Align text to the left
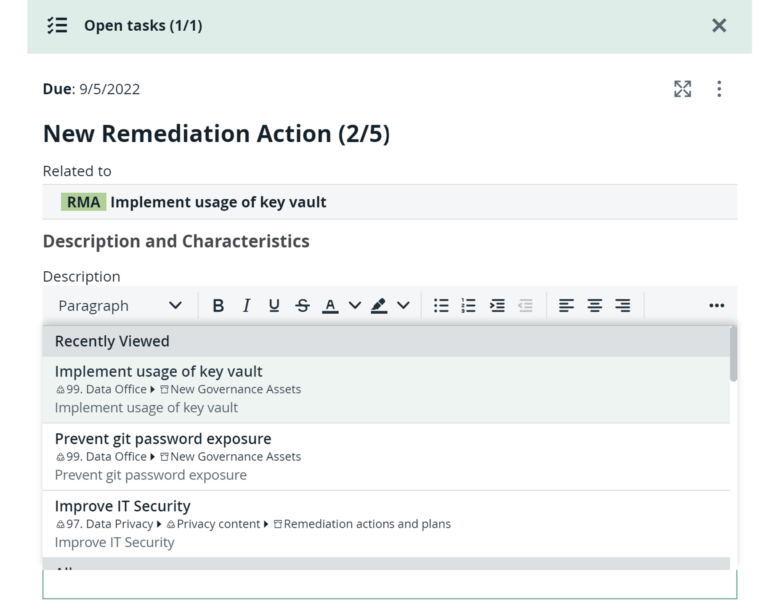 [566, 306]
